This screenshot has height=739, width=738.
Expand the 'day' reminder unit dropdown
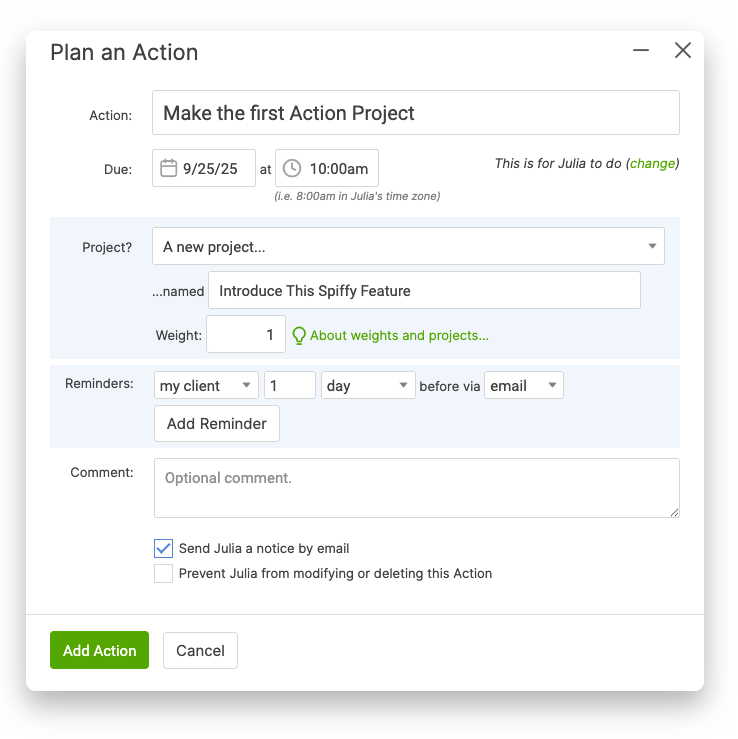pos(367,386)
